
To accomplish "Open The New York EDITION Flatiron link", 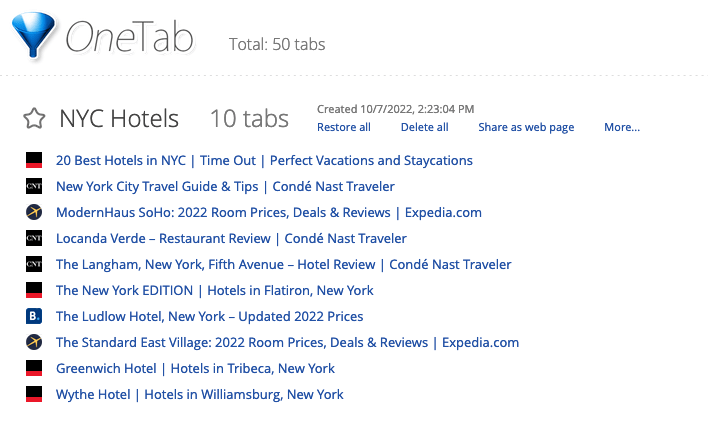I will (x=214, y=290).
